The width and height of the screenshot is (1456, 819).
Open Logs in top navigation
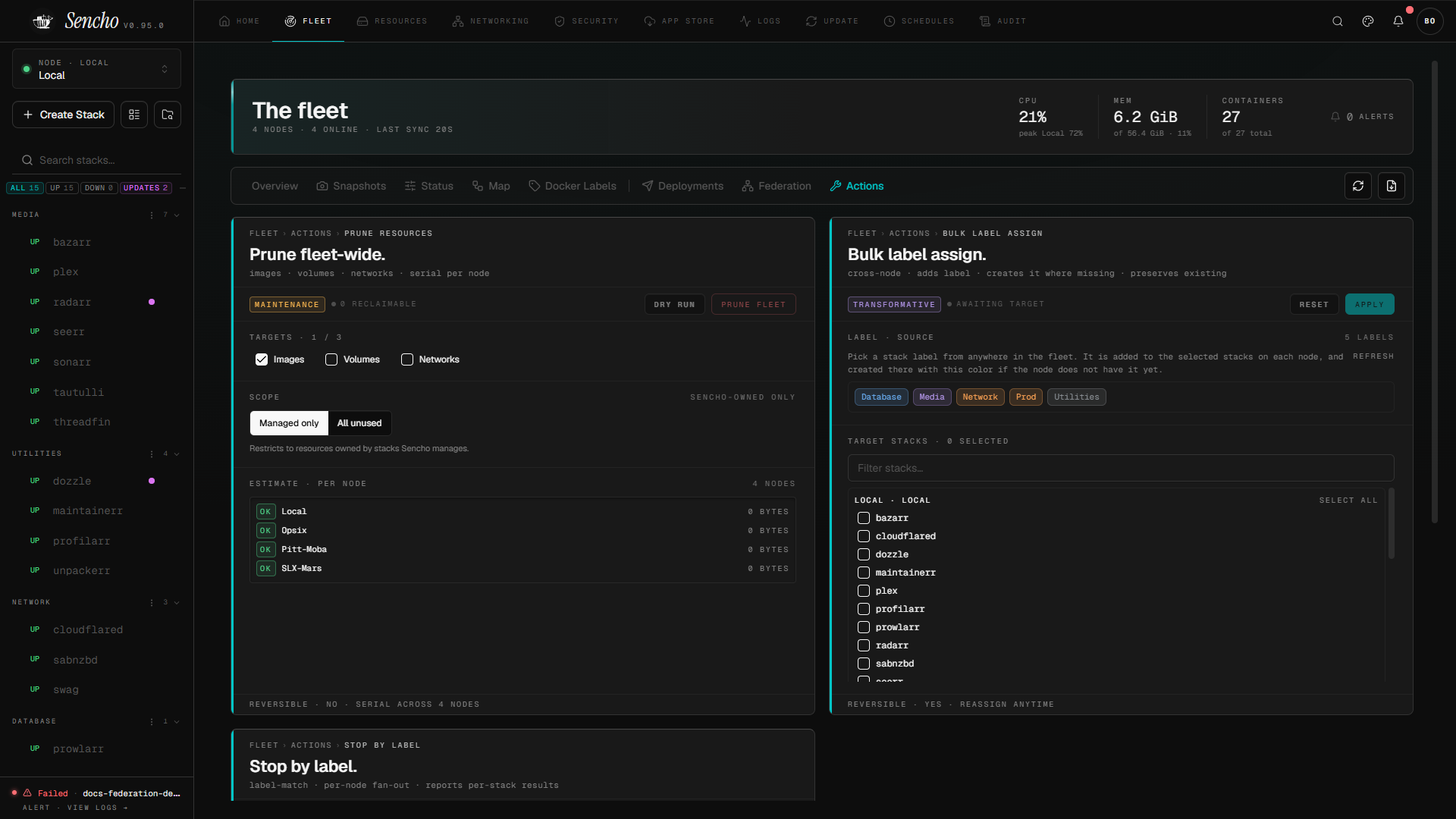761,21
